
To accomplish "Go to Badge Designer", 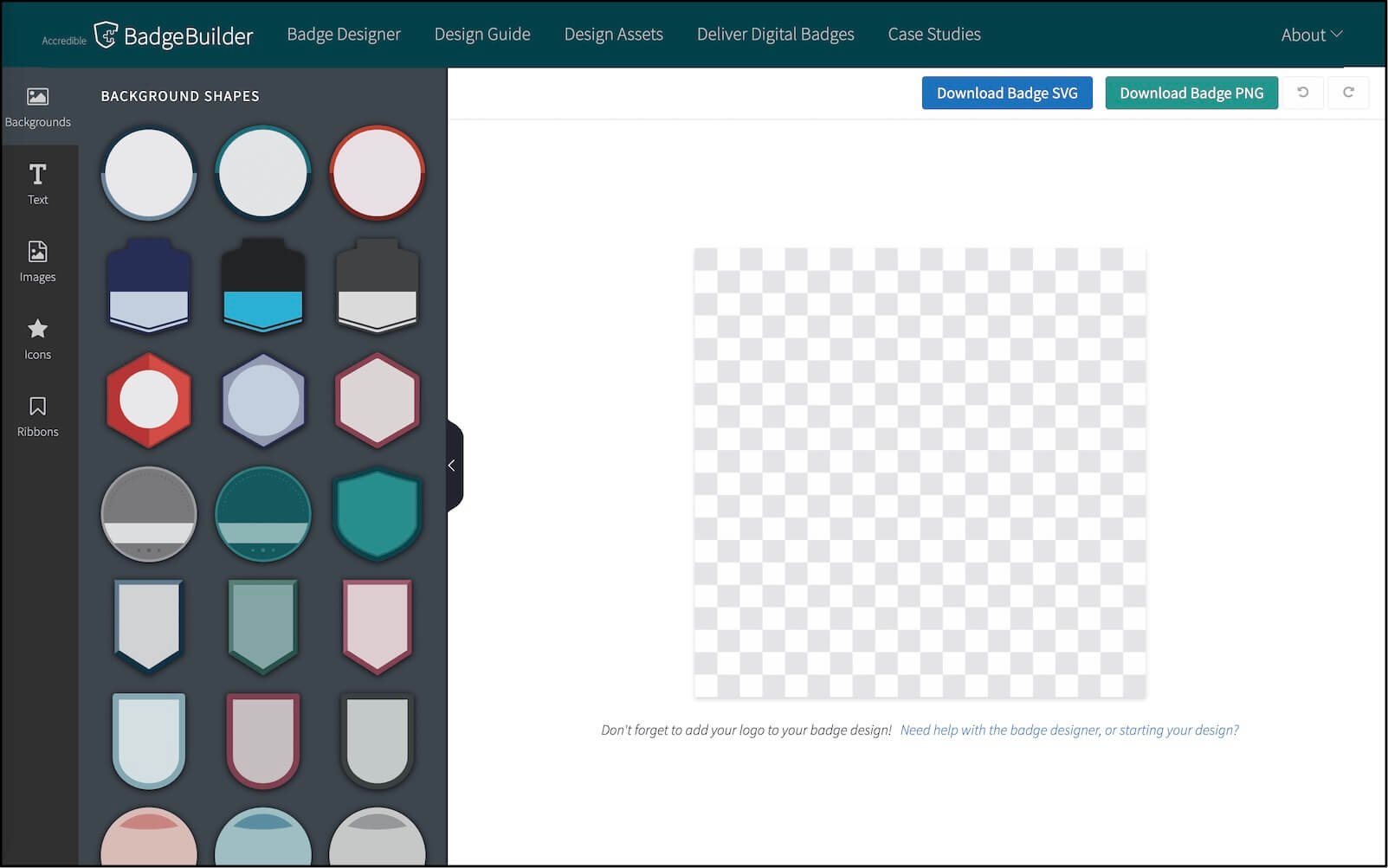I will [344, 35].
